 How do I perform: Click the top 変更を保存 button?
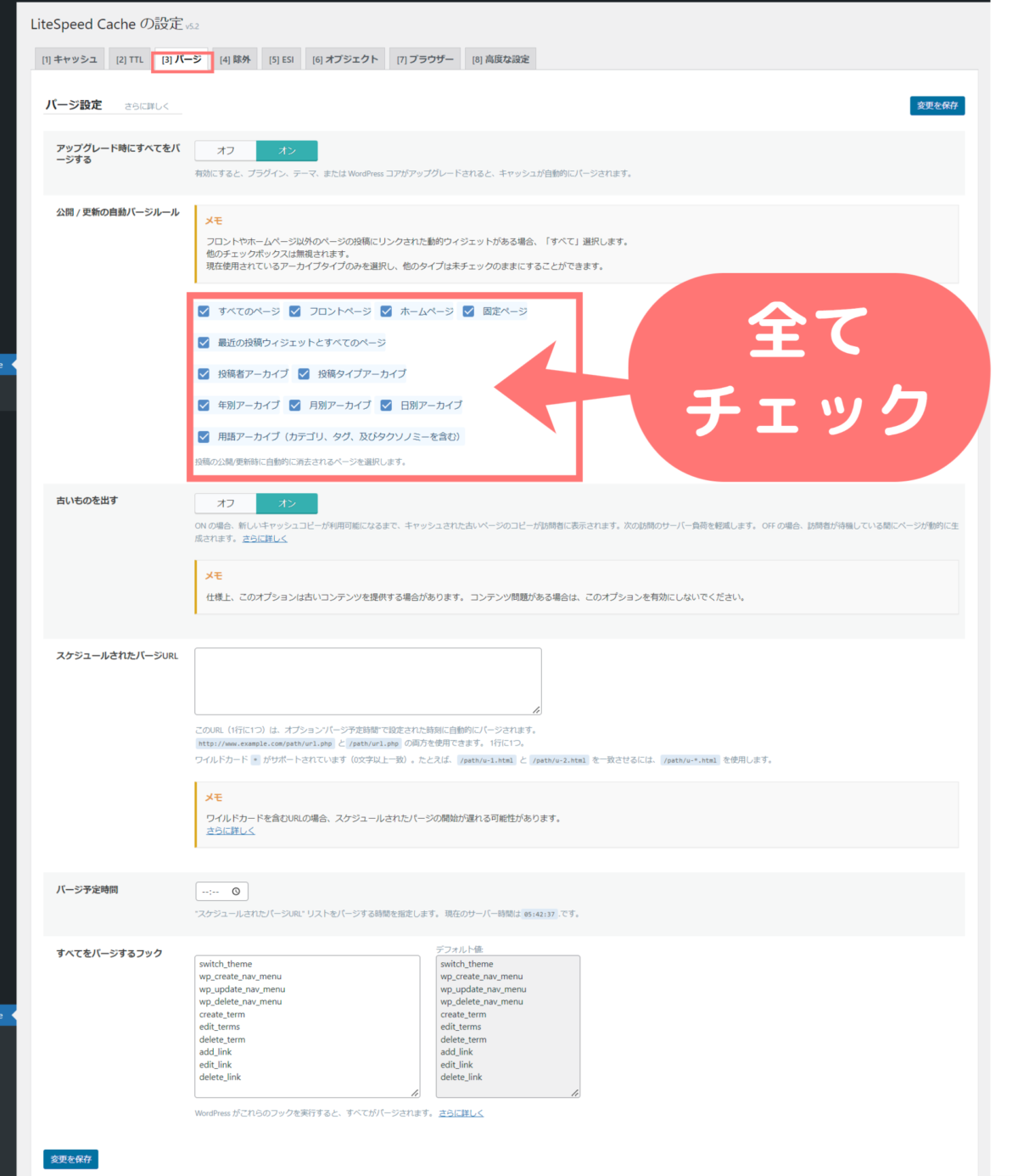(x=938, y=105)
